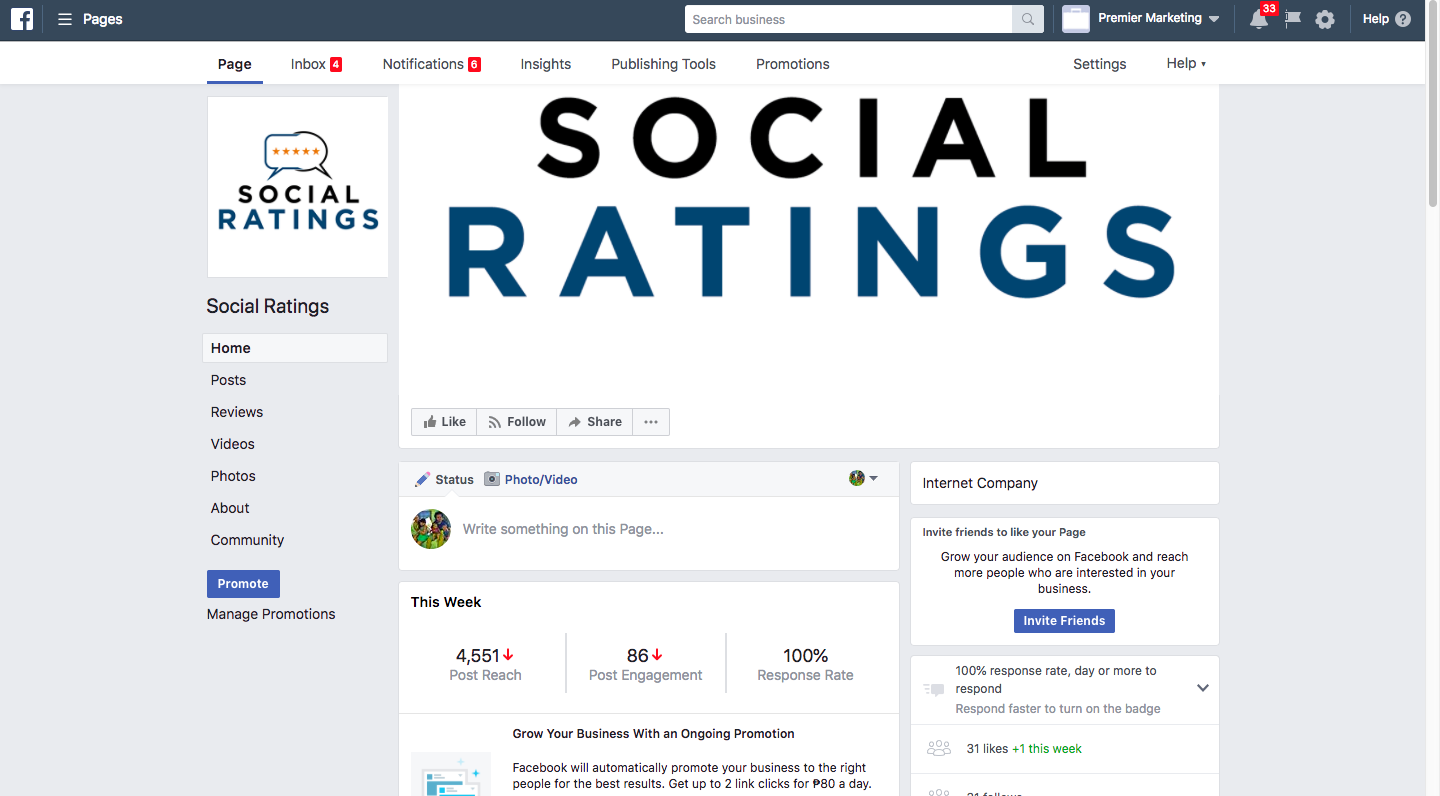The image size is (1440, 796).
Task: Click the Photo/Video camera icon
Action: click(491, 479)
